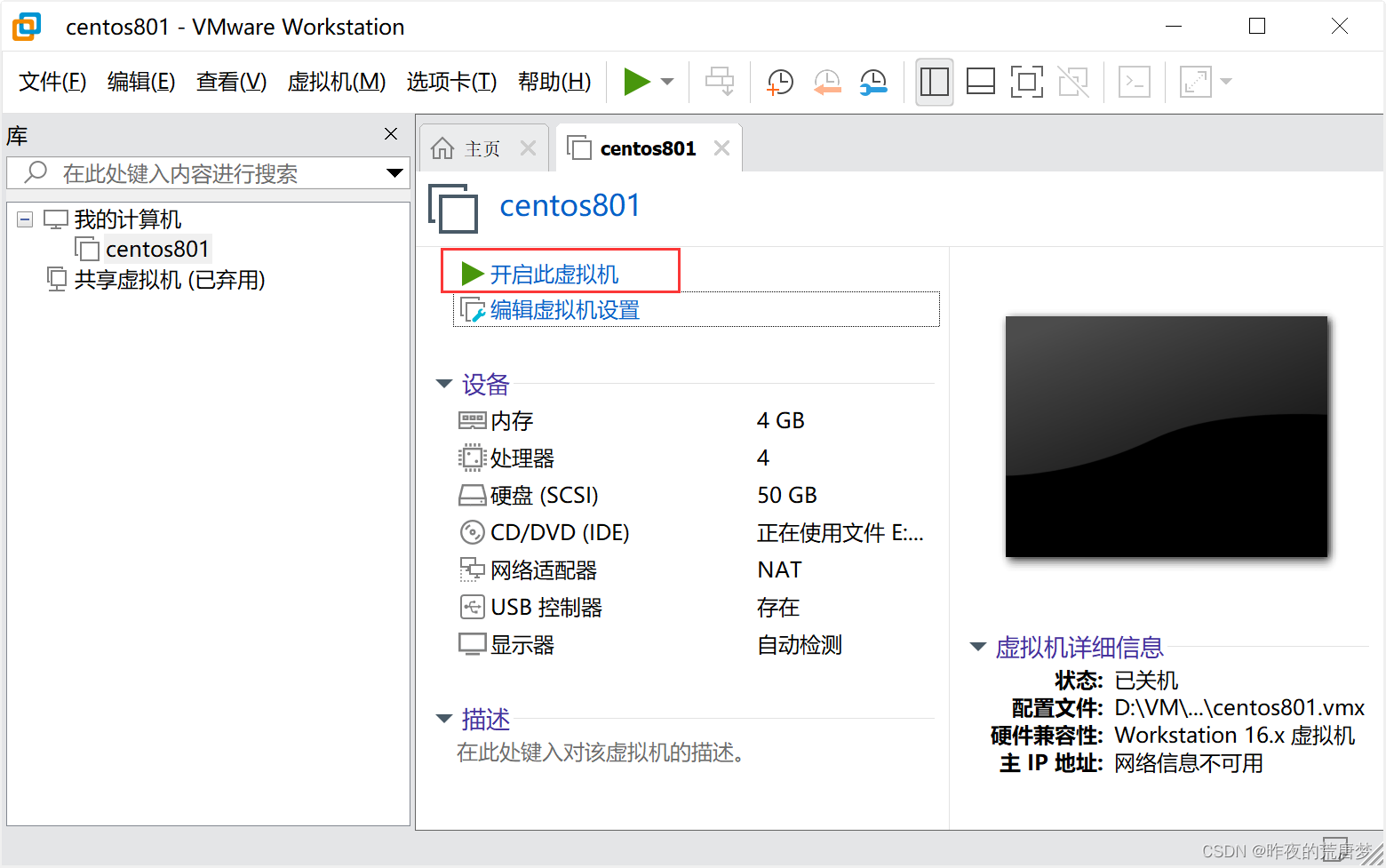Open the console view toolbar icon
Viewport: 1386px width, 868px height.
[1135, 82]
